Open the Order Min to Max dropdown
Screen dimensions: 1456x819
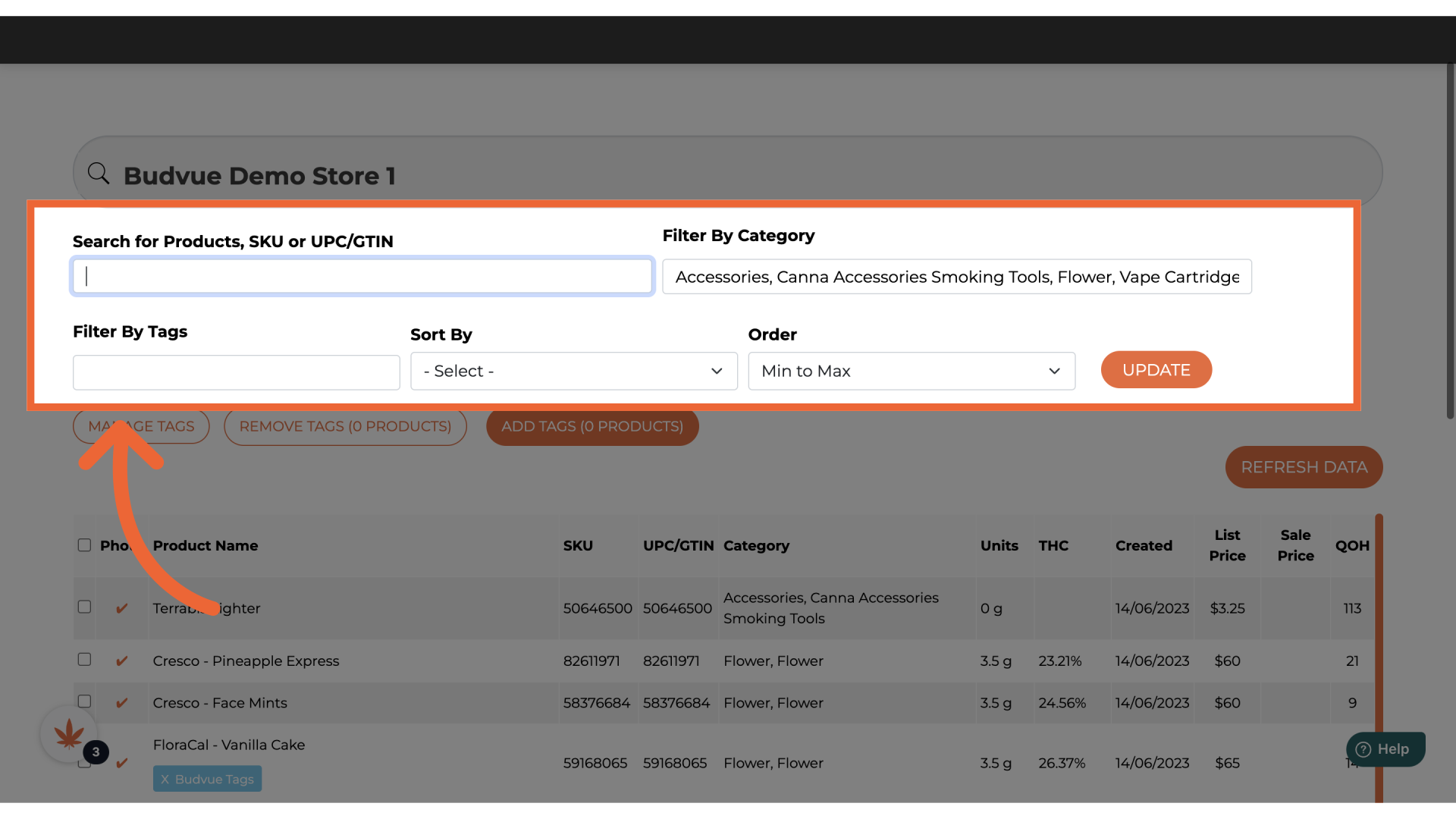tap(911, 371)
